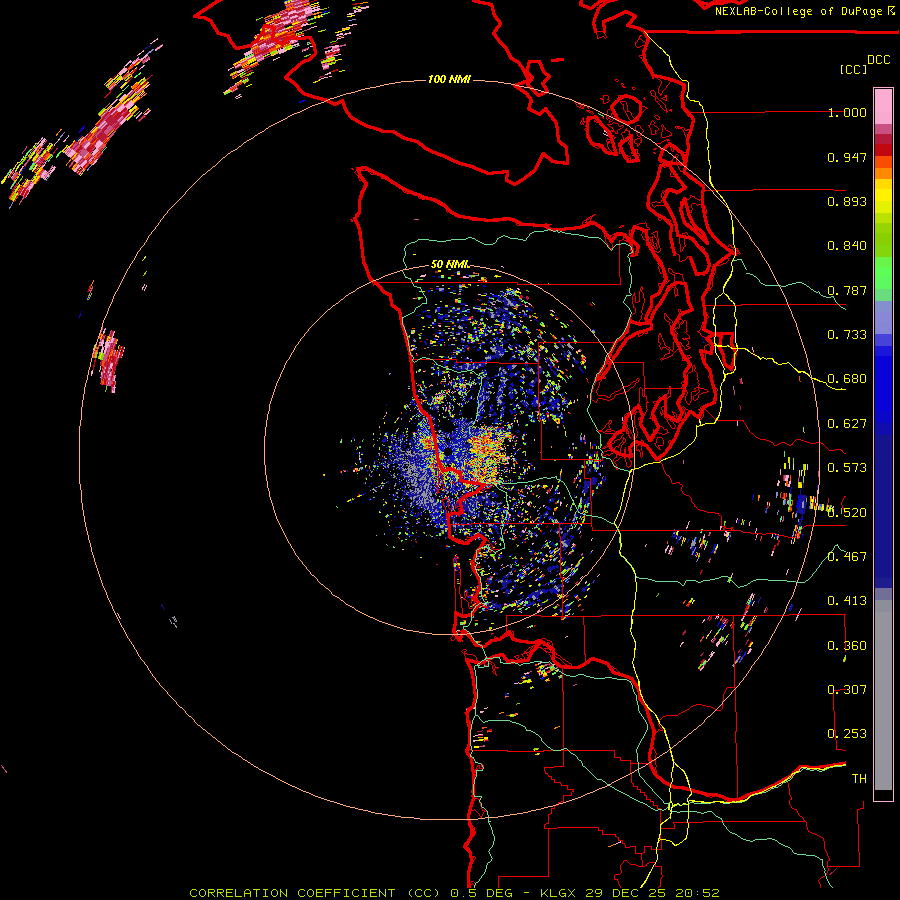
Task: Click the 1.000 scale value
Action: point(847,112)
